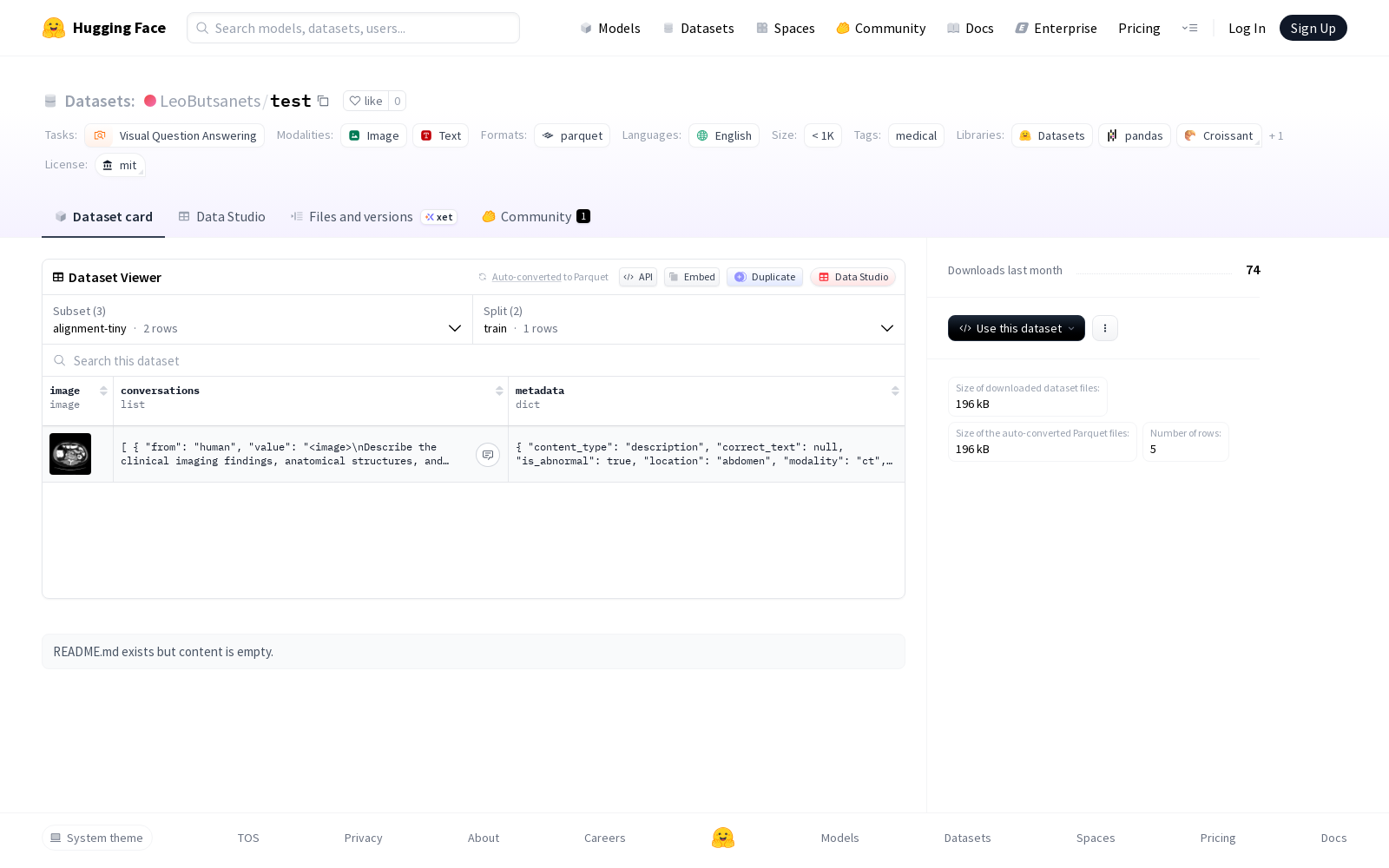Open the CT scan image thumbnail
Image resolution: width=1389 pixels, height=868 pixels.
pos(70,454)
